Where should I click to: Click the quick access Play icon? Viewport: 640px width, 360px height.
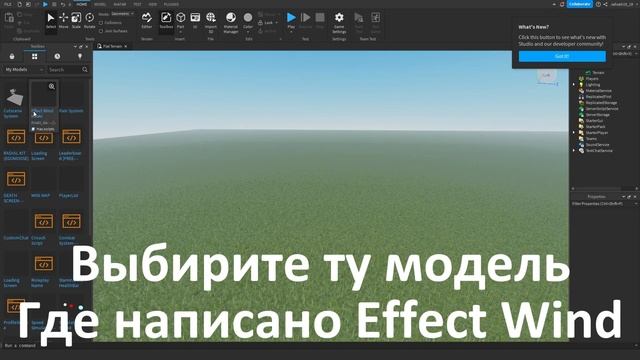click(45, 4)
